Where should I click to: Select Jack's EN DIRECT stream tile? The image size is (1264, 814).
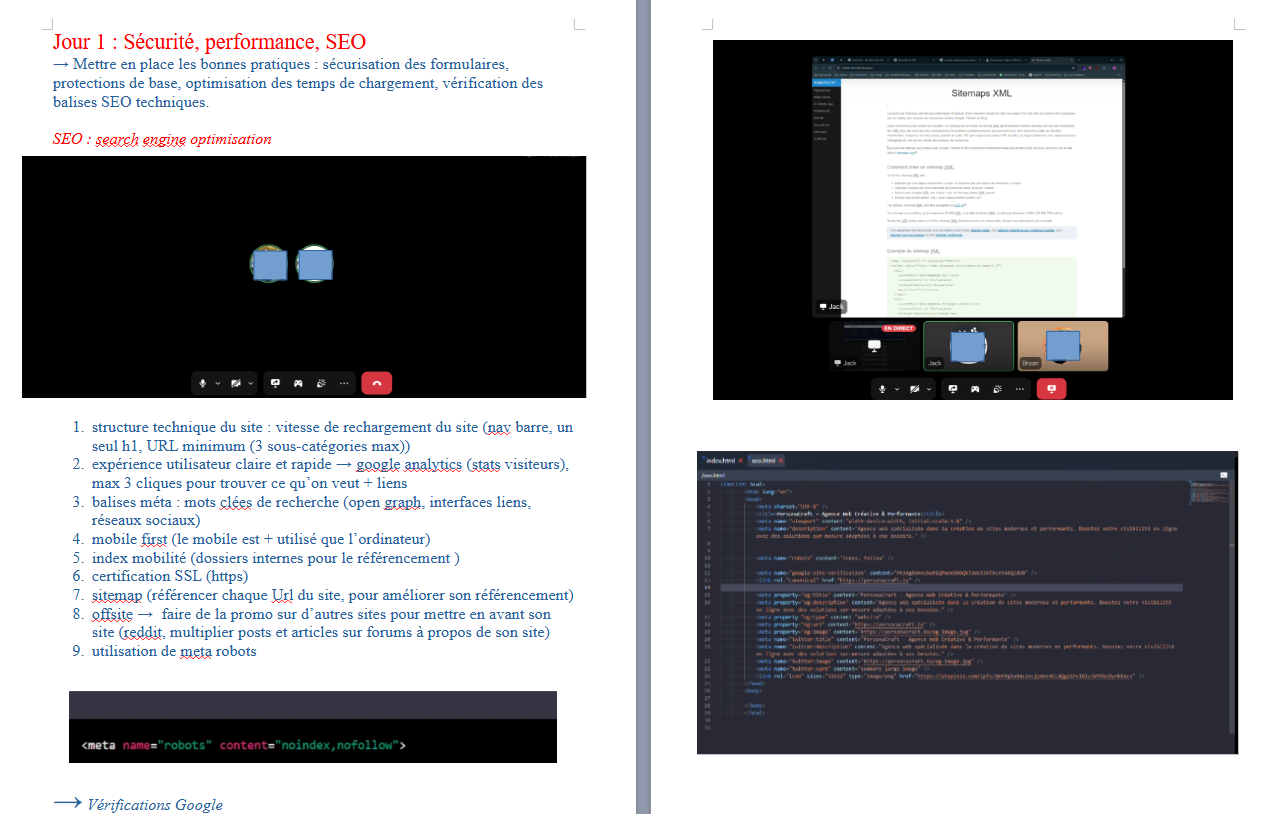(873, 347)
